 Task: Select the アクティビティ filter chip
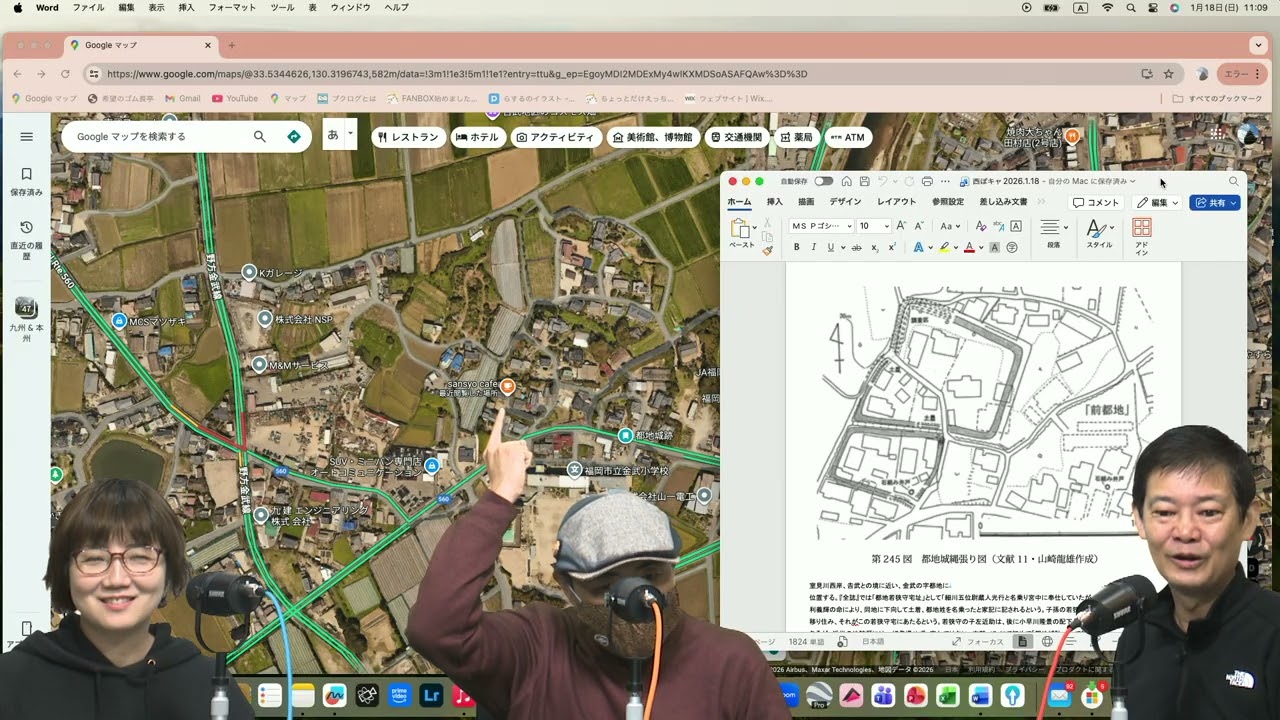pyautogui.click(x=554, y=137)
